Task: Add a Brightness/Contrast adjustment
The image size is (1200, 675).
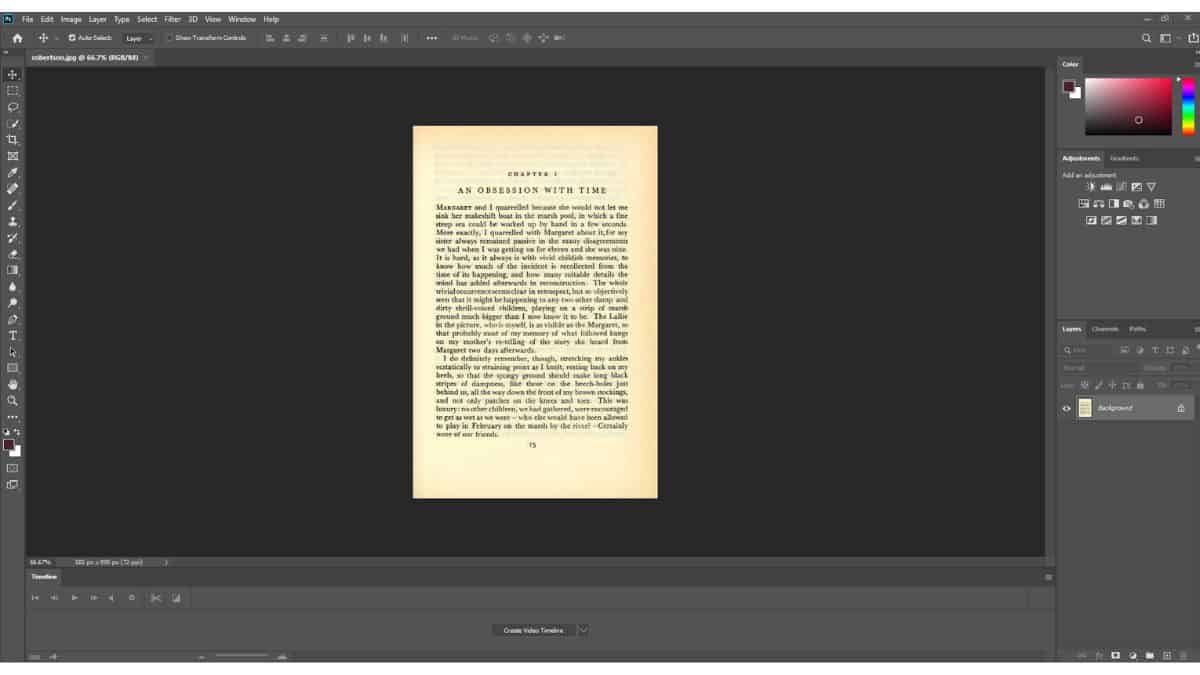Action: click(1090, 187)
